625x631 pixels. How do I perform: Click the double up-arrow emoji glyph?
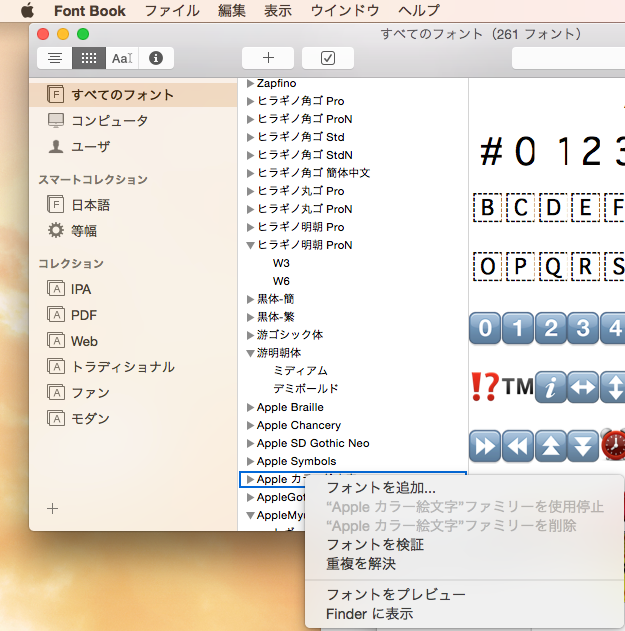tap(551, 446)
